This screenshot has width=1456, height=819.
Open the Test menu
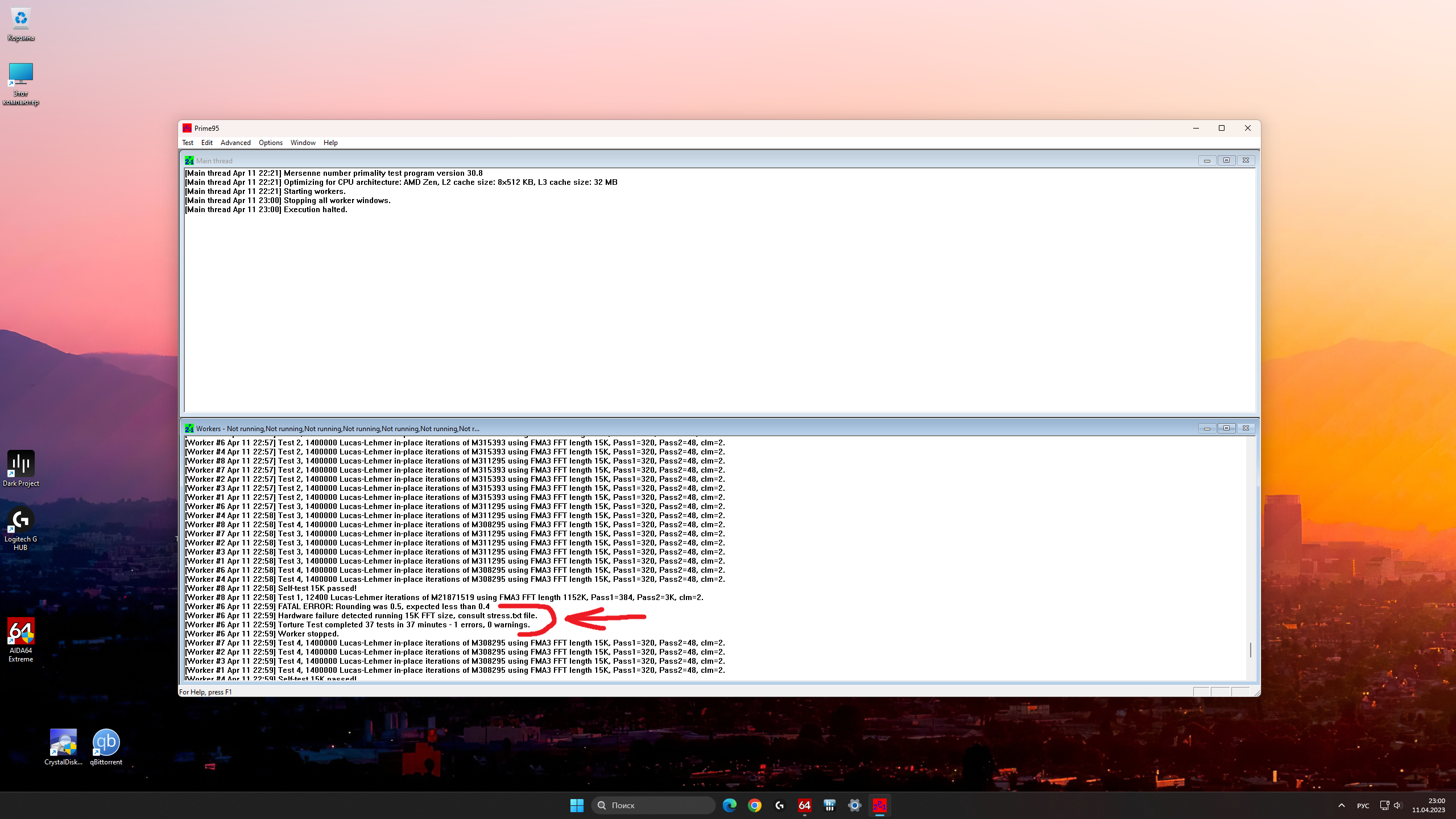point(188,143)
